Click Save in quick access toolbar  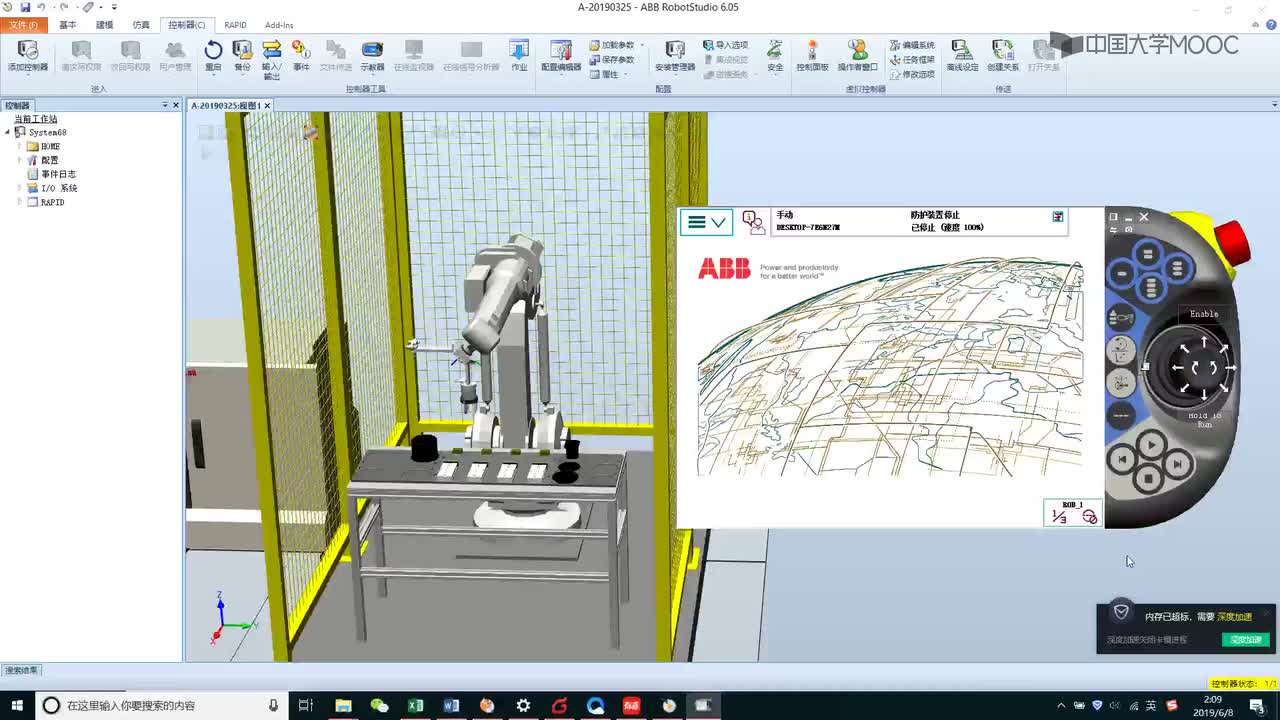[x=25, y=7]
